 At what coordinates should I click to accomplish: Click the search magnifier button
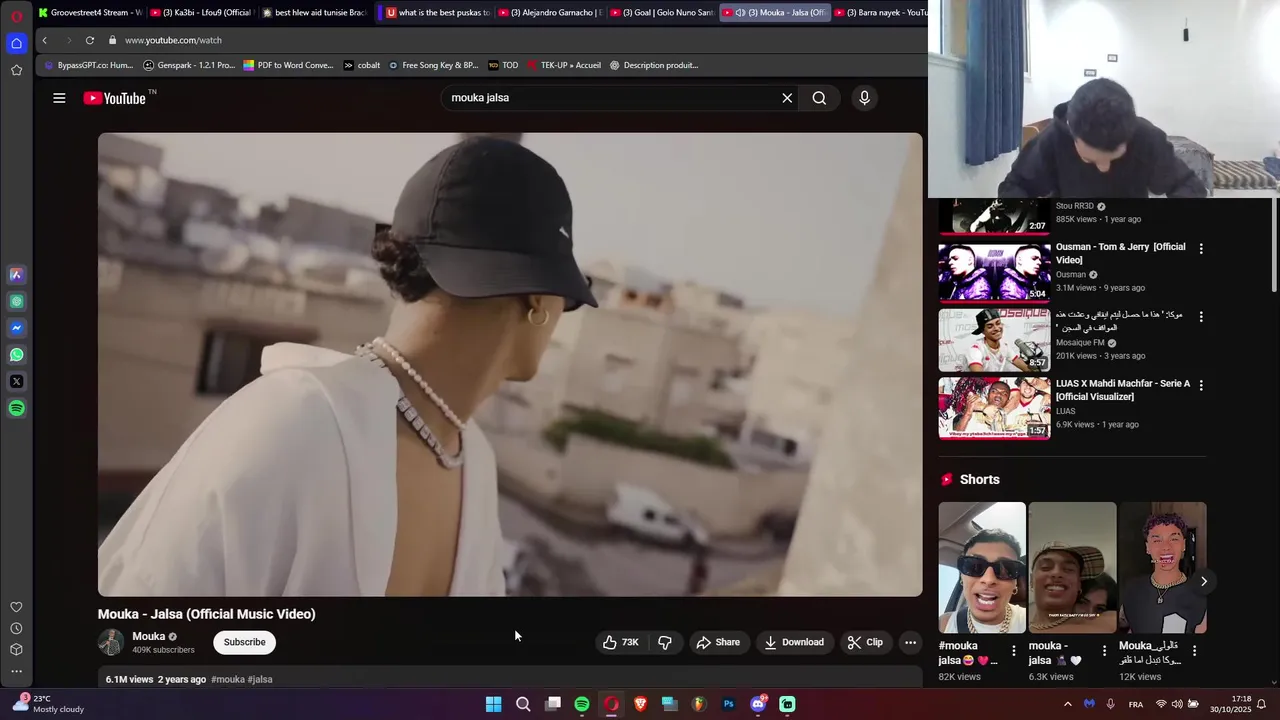tap(819, 98)
